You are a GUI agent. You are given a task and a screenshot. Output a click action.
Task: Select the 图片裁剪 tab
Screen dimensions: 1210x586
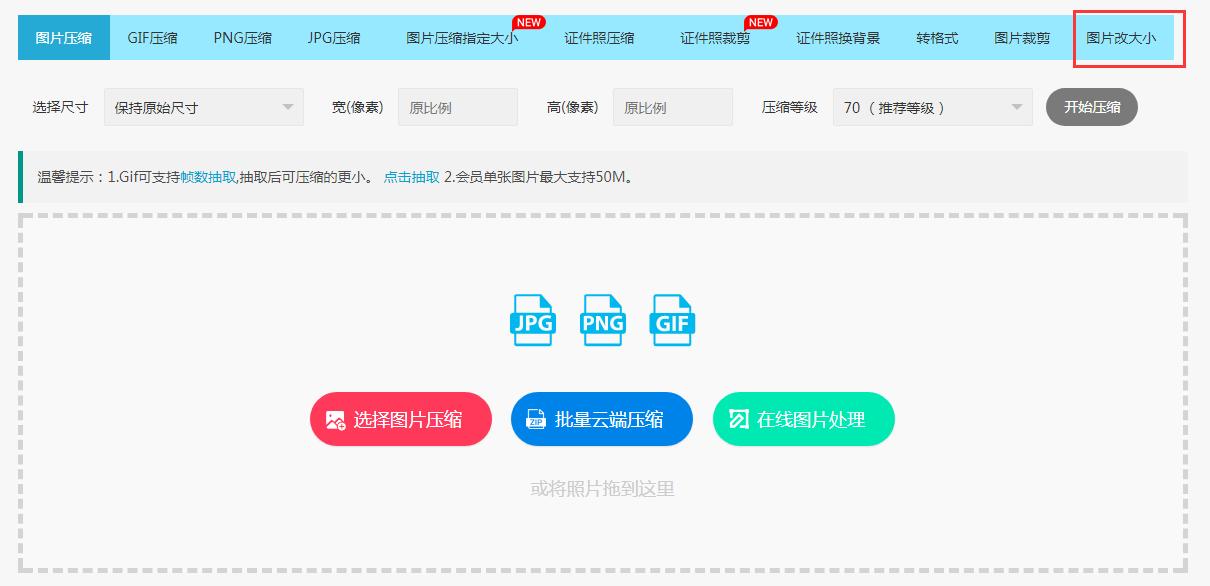coord(1022,37)
